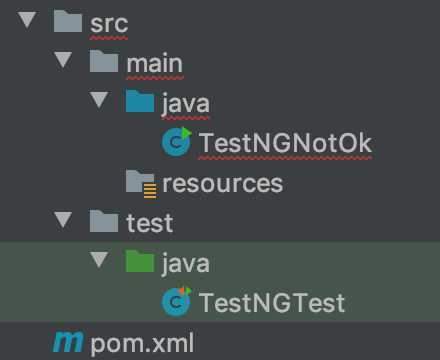
Task: Collapse the blue java folder arrow
Action: [x=99, y=100]
